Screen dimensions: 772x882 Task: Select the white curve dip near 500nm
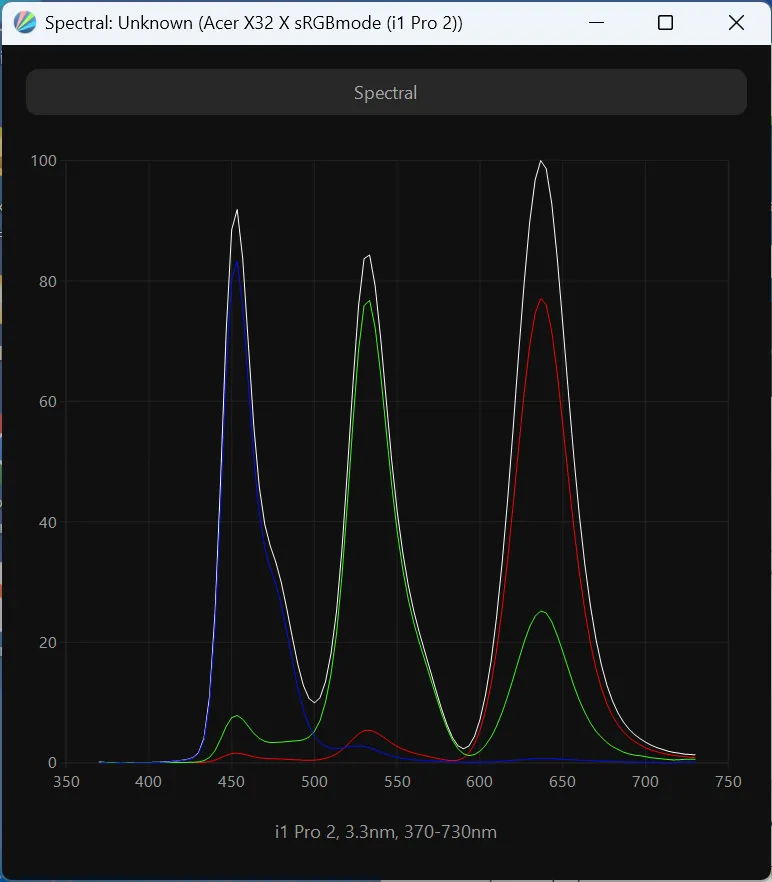315,702
